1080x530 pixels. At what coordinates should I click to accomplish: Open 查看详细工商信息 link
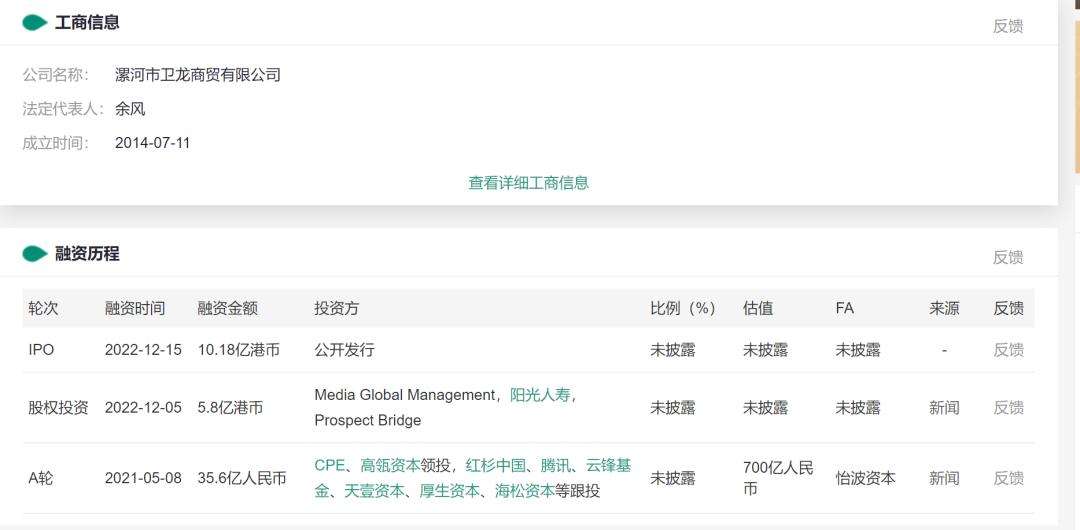pos(528,183)
